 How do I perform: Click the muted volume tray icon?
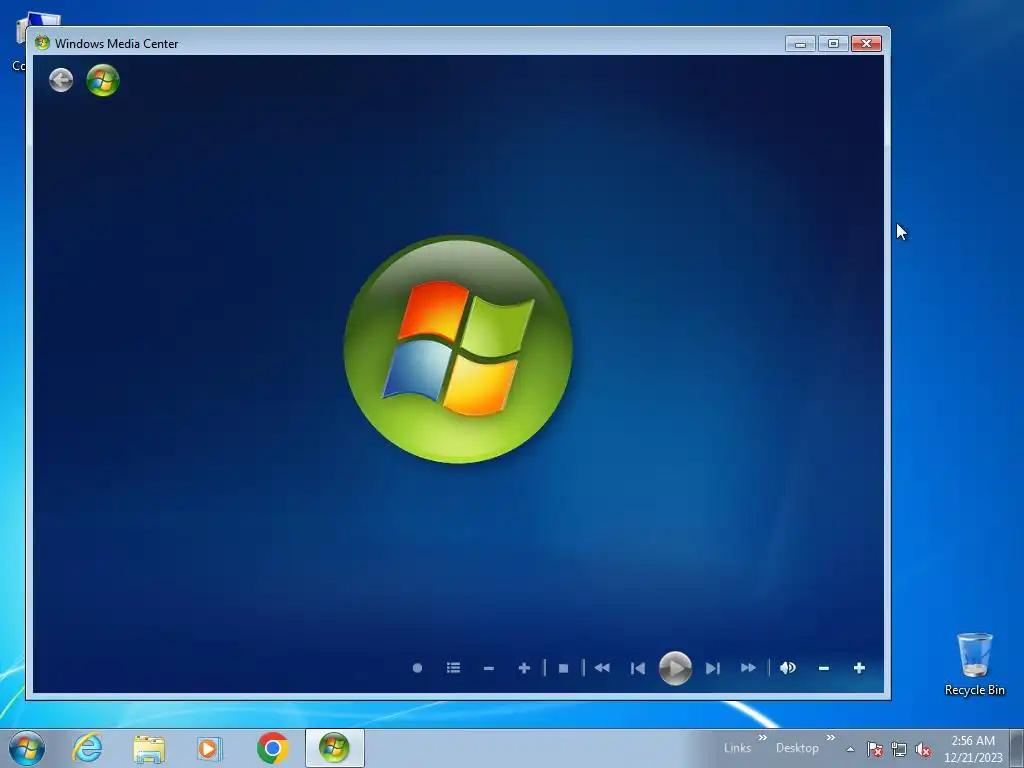923,749
